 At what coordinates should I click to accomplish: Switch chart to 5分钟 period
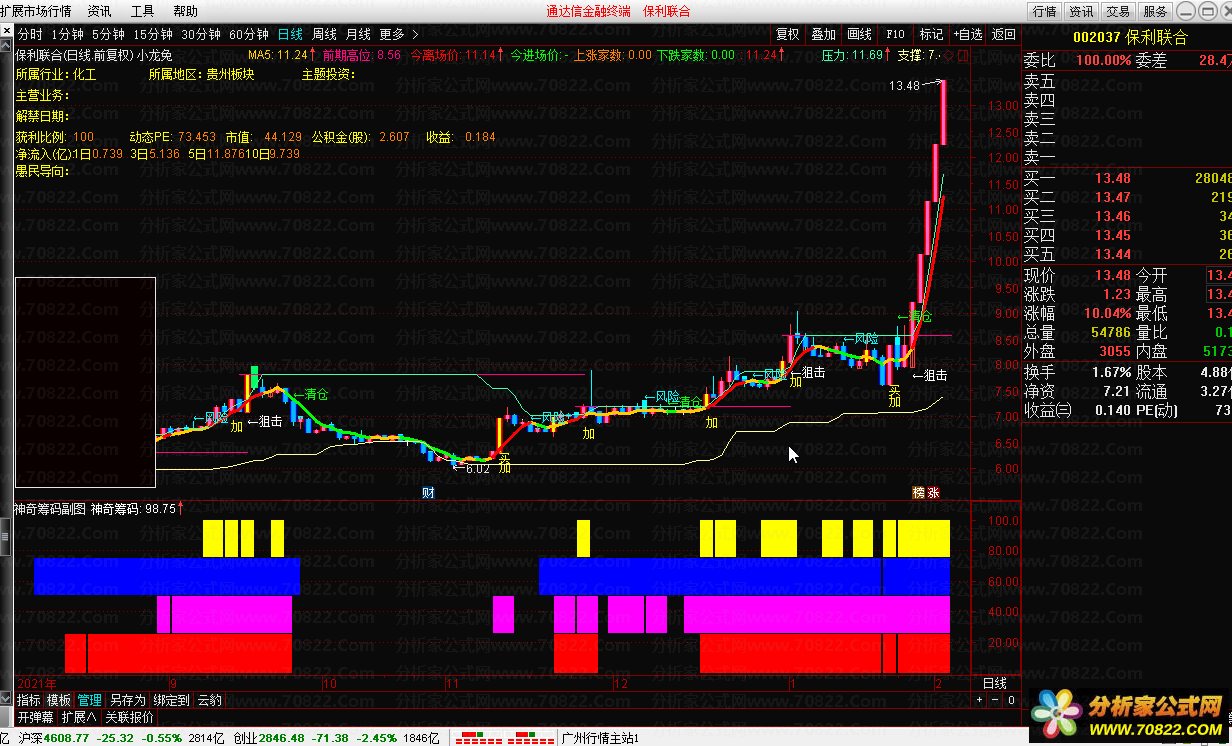(x=108, y=34)
